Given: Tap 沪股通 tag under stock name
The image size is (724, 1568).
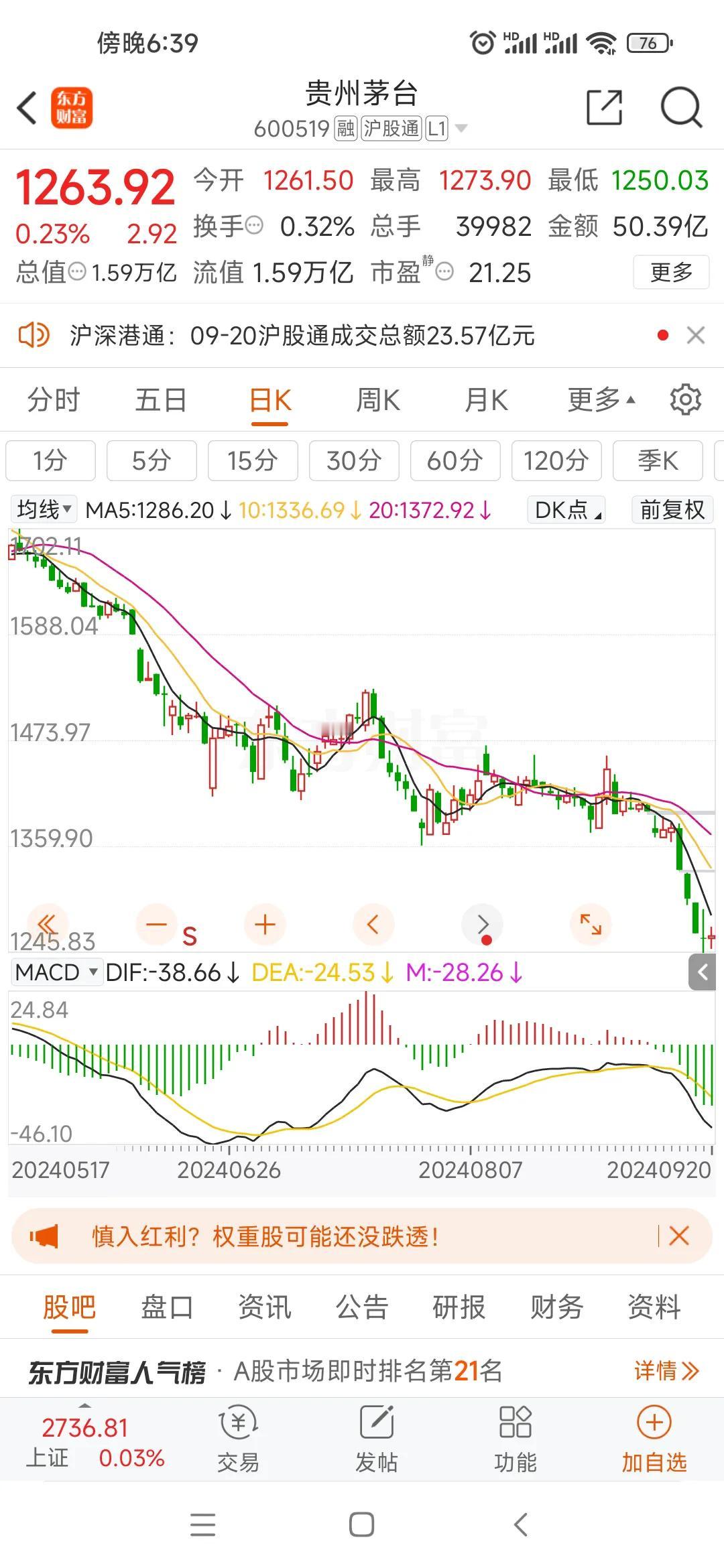Looking at the screenshot, I should (391, 128).
